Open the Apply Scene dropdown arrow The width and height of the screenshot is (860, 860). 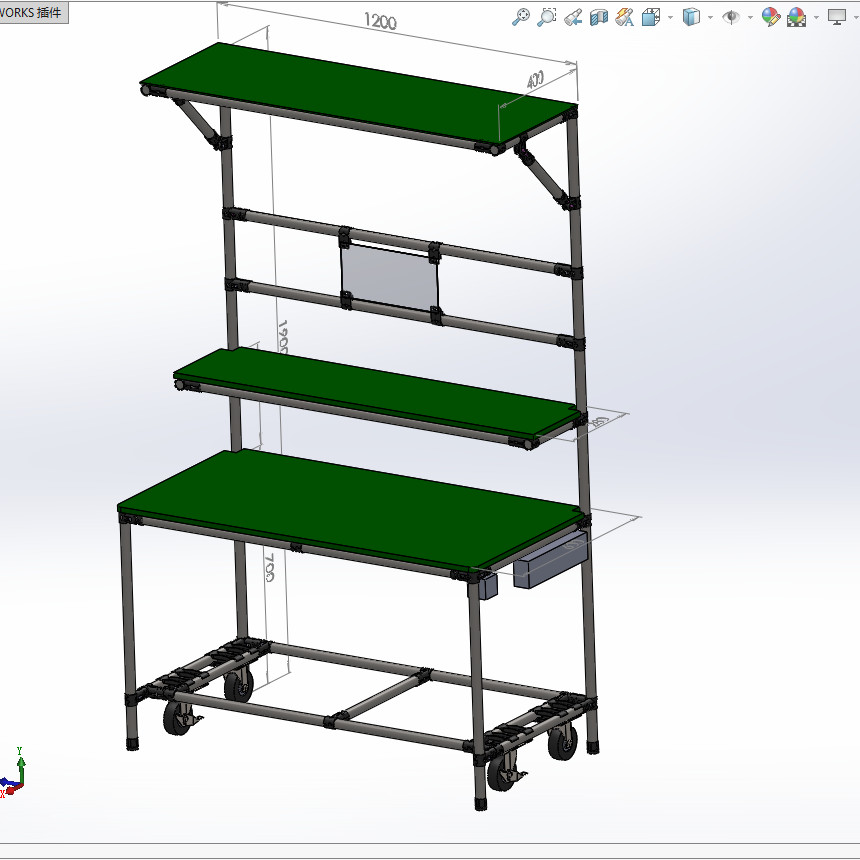[816, 18]
